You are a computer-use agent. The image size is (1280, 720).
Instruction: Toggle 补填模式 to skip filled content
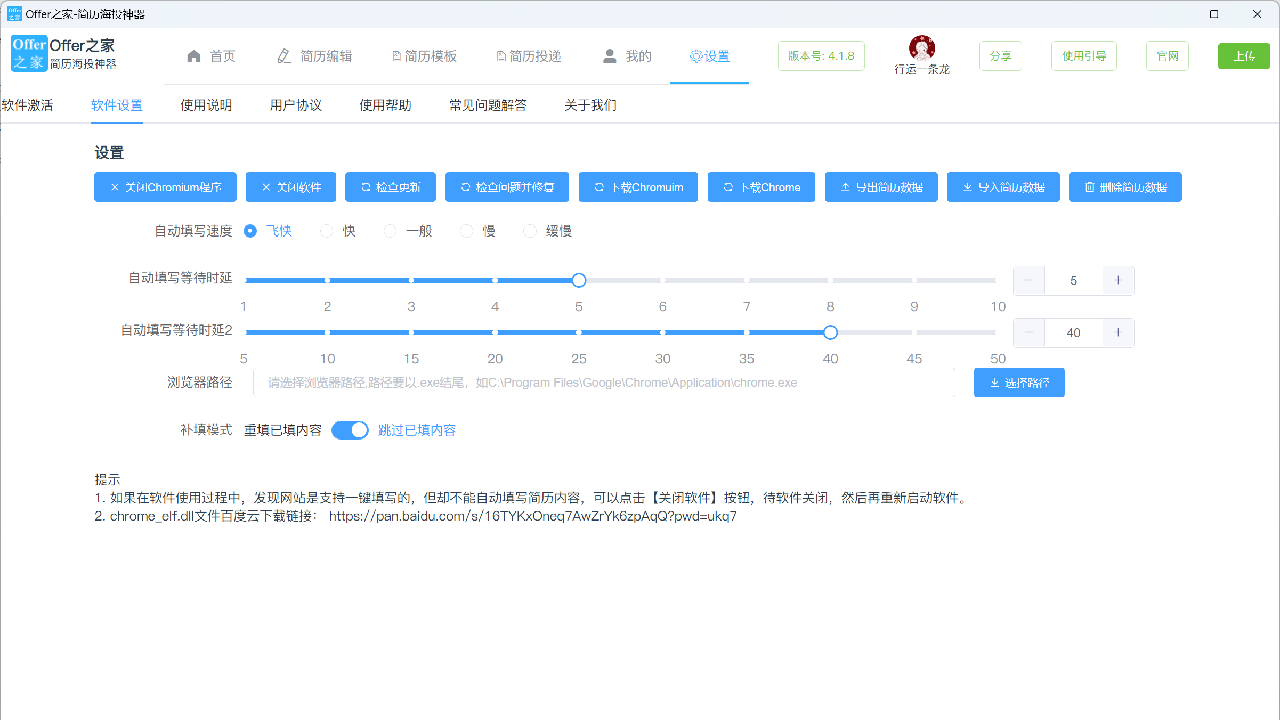click(350, 429)
